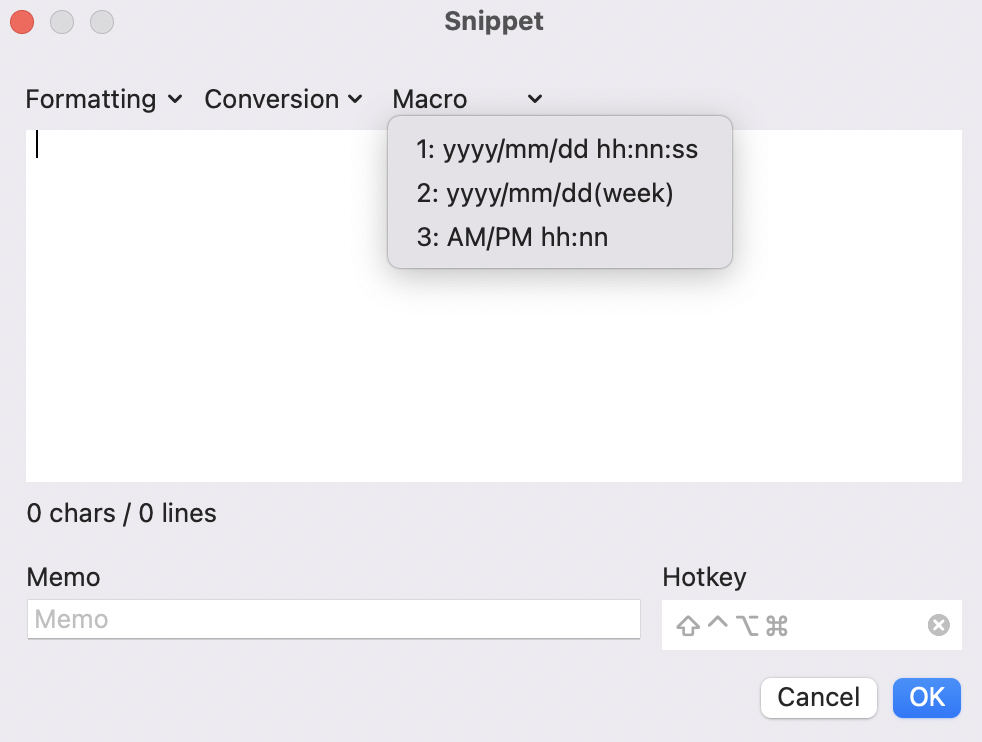This screenshot has height=742, width=982.
Task: Close the Snippet window
Action: (x=22, y=21)
